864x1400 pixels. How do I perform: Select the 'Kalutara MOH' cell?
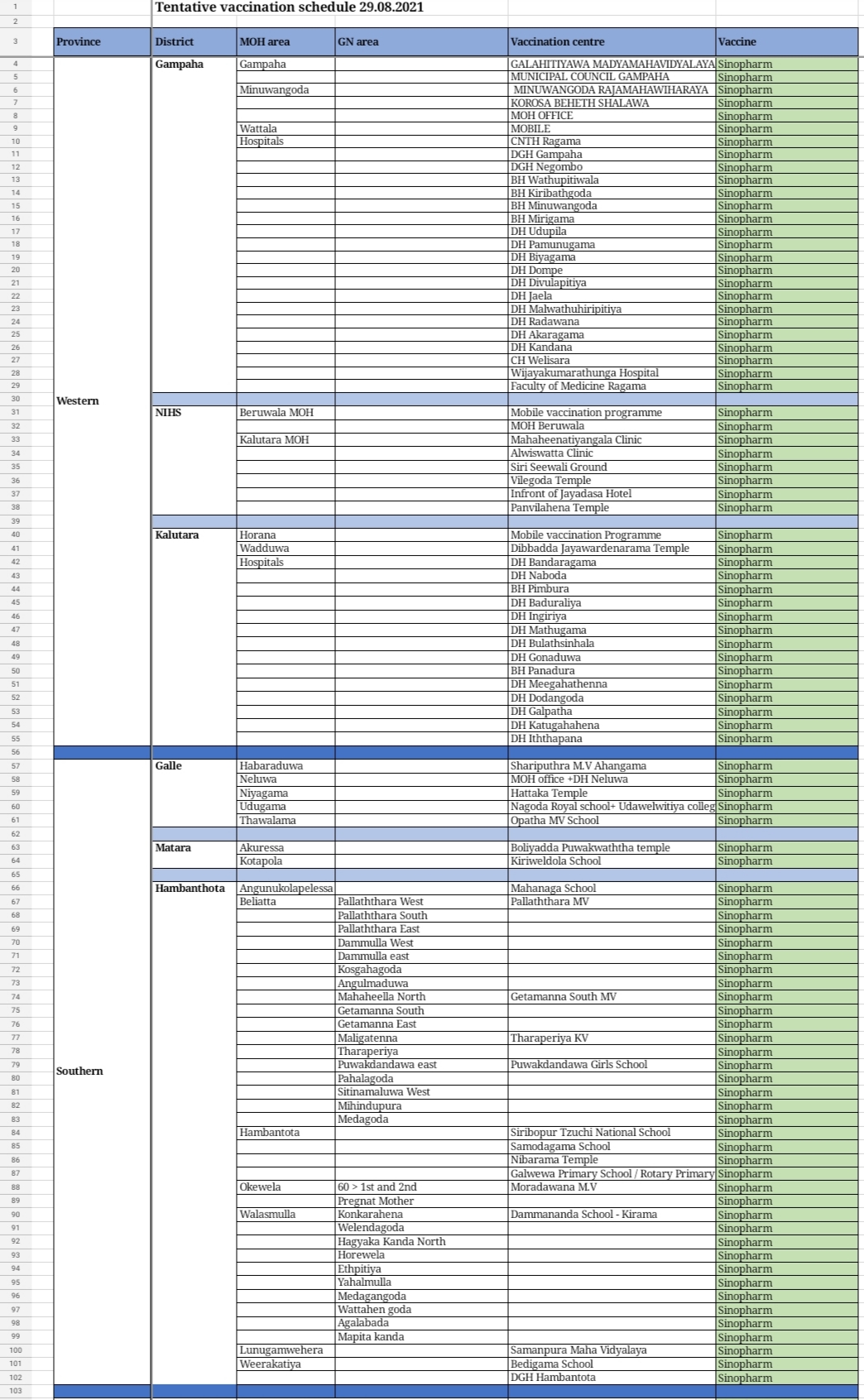[286, 440]
